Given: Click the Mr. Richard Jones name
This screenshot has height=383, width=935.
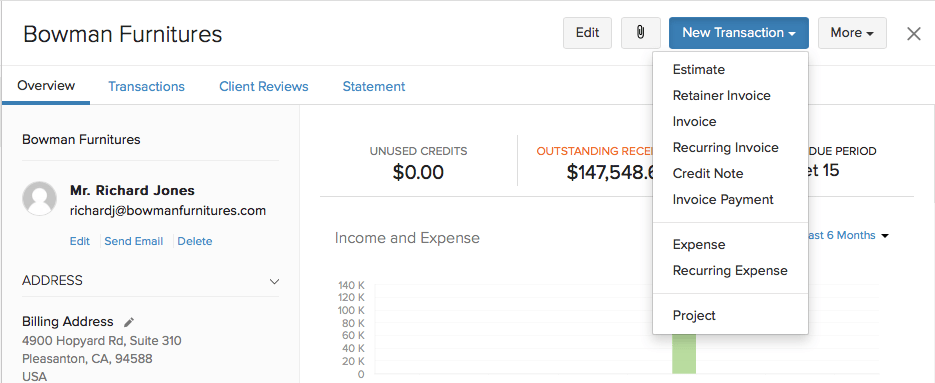Looking at the screenshot, I should (132, 190).
